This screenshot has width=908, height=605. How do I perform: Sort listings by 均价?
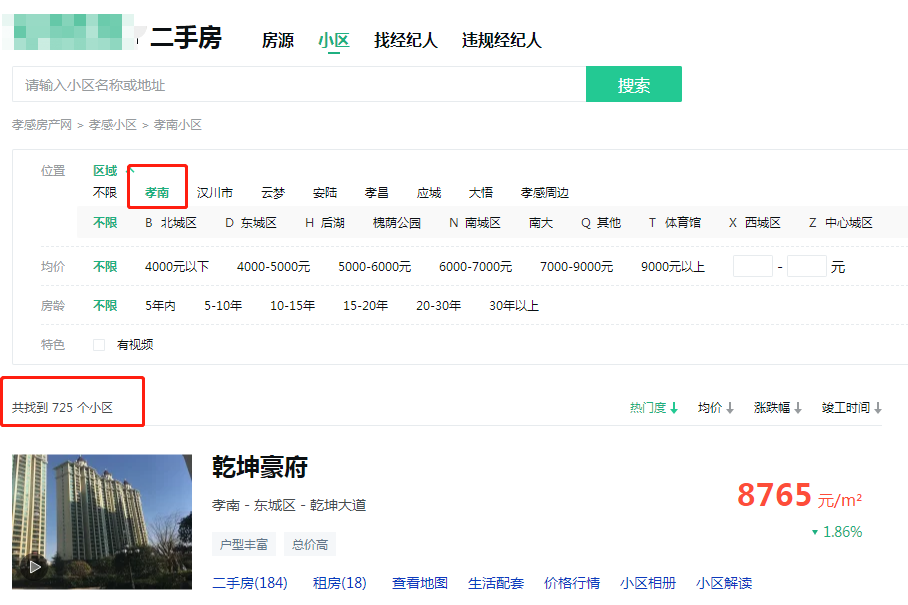(x=716, y=408)
